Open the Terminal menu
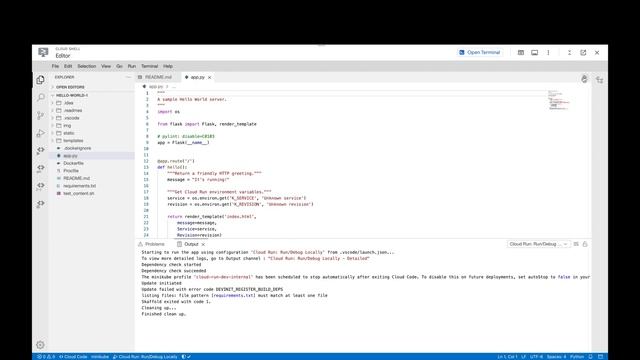The image size is (640, 360). (149, 66)
